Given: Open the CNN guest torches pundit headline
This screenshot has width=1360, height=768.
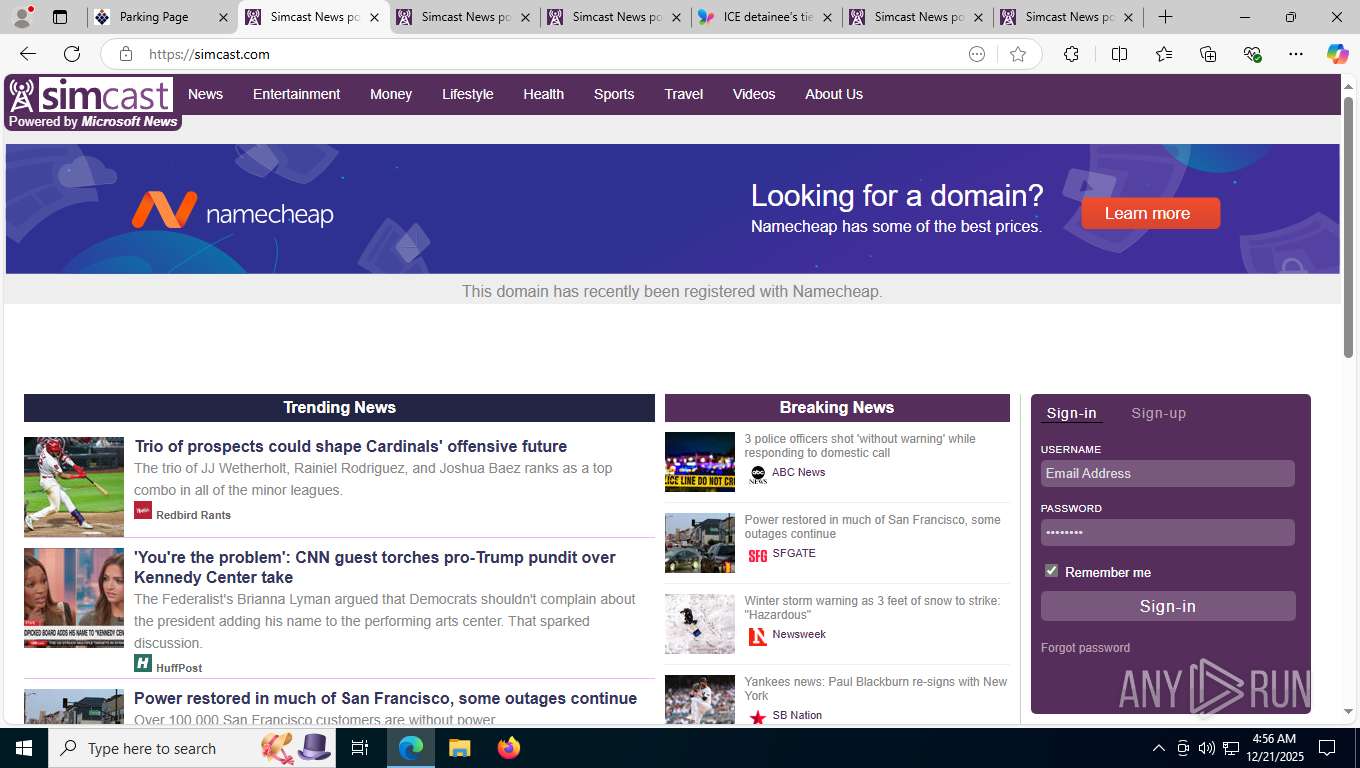Looking at the screenshot, I should point(375,567).
